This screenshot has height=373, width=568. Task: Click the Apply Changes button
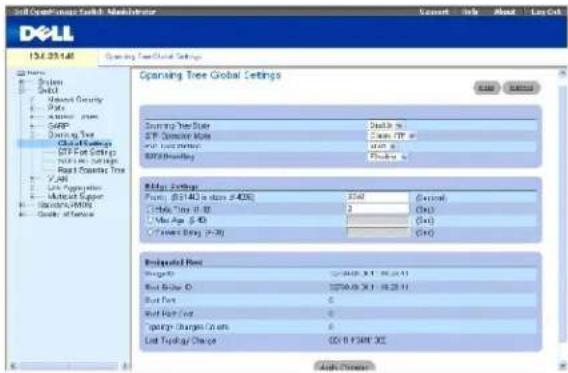pyautogui.click(x=344, y=366)
